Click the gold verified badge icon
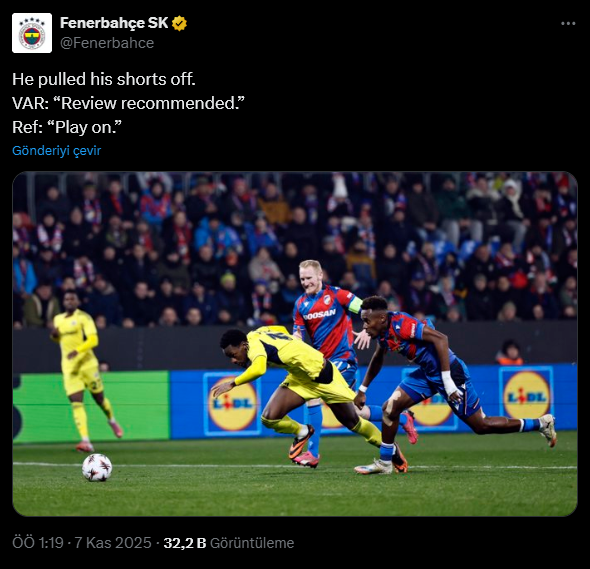590x569 pixels. 179,23
